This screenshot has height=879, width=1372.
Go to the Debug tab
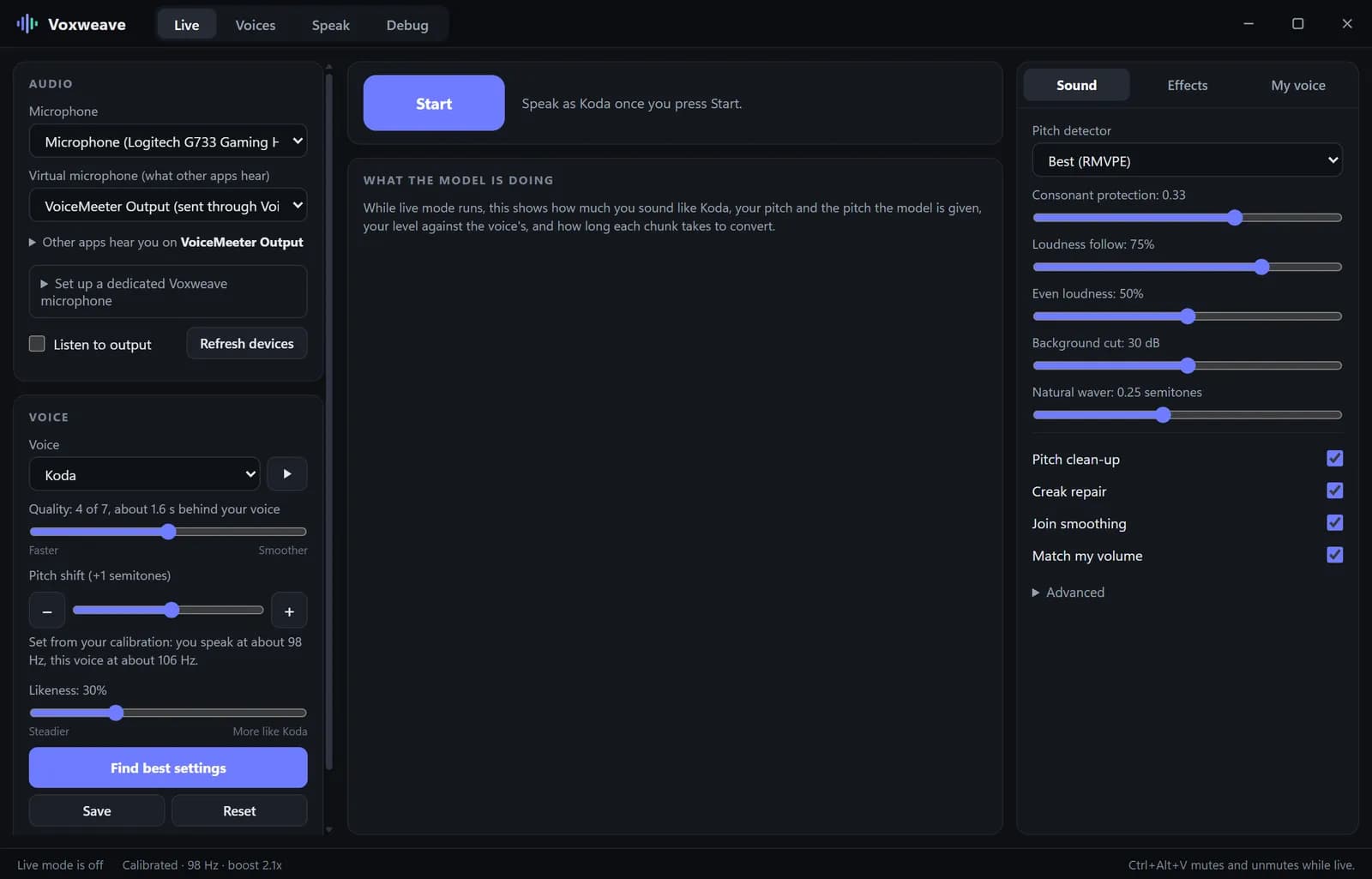click(x=407, y=25)
